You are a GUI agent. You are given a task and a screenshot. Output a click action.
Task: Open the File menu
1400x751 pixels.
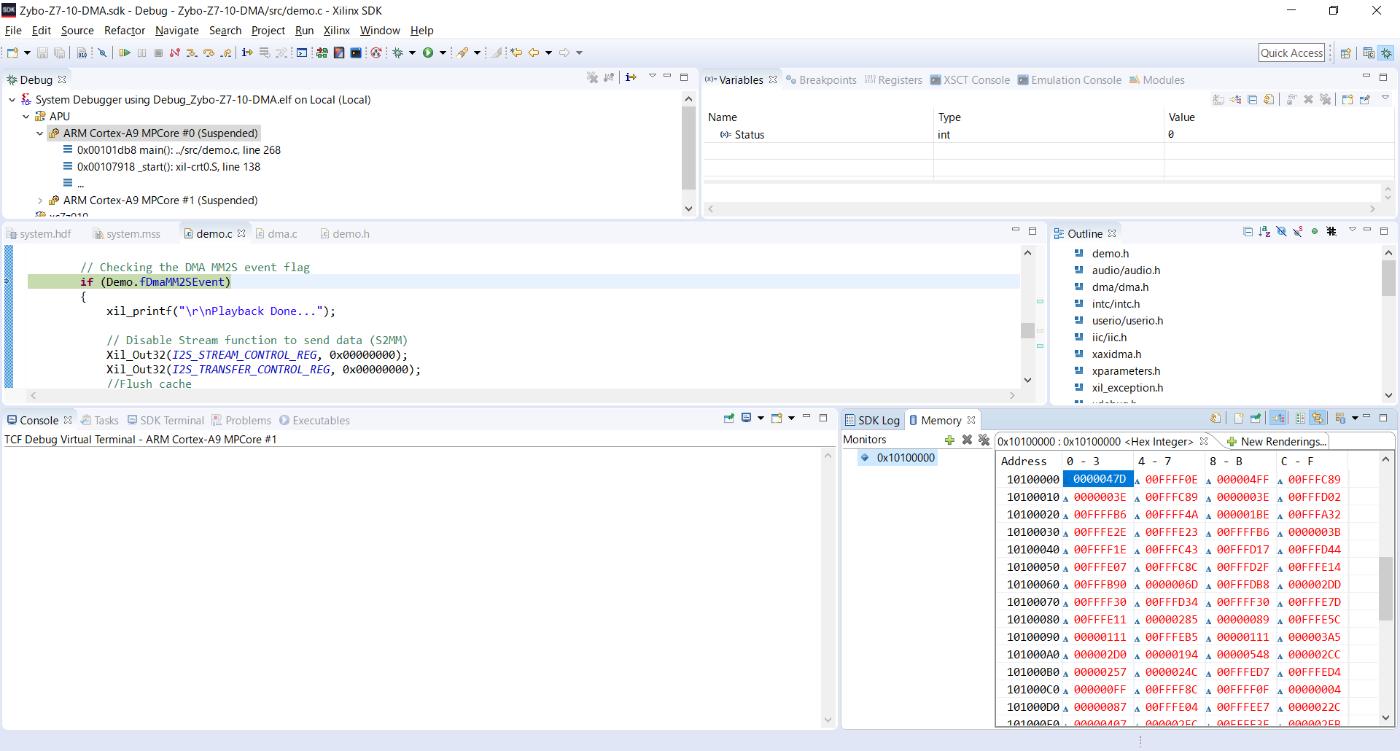coord(13,30)
